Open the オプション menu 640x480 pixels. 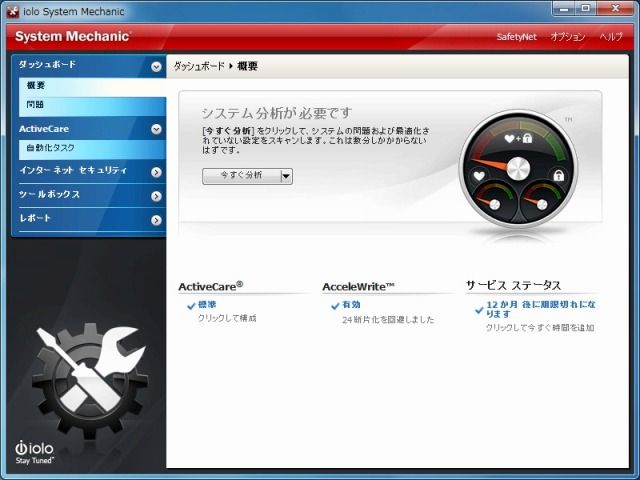click(x=568, y=37)
